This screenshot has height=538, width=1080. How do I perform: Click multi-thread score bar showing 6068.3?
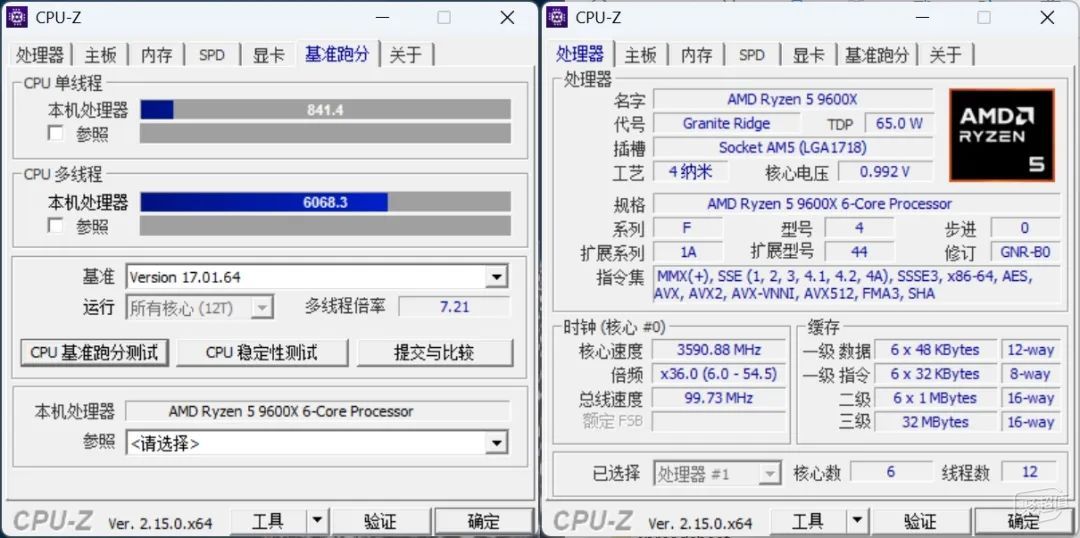coord(325,202)
